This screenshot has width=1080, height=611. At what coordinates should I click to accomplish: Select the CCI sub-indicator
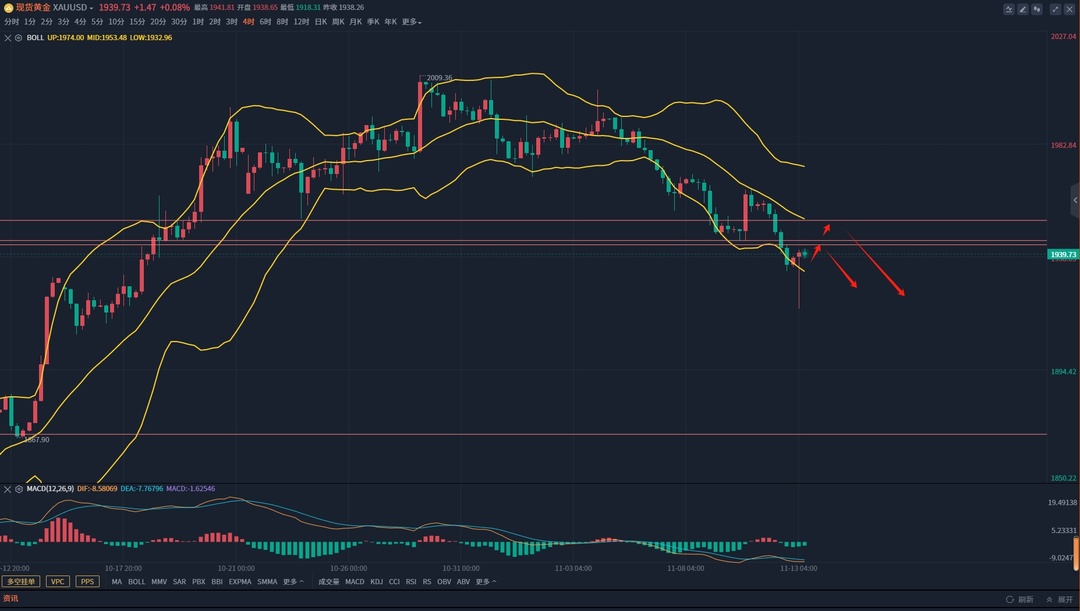coord(394,582)
